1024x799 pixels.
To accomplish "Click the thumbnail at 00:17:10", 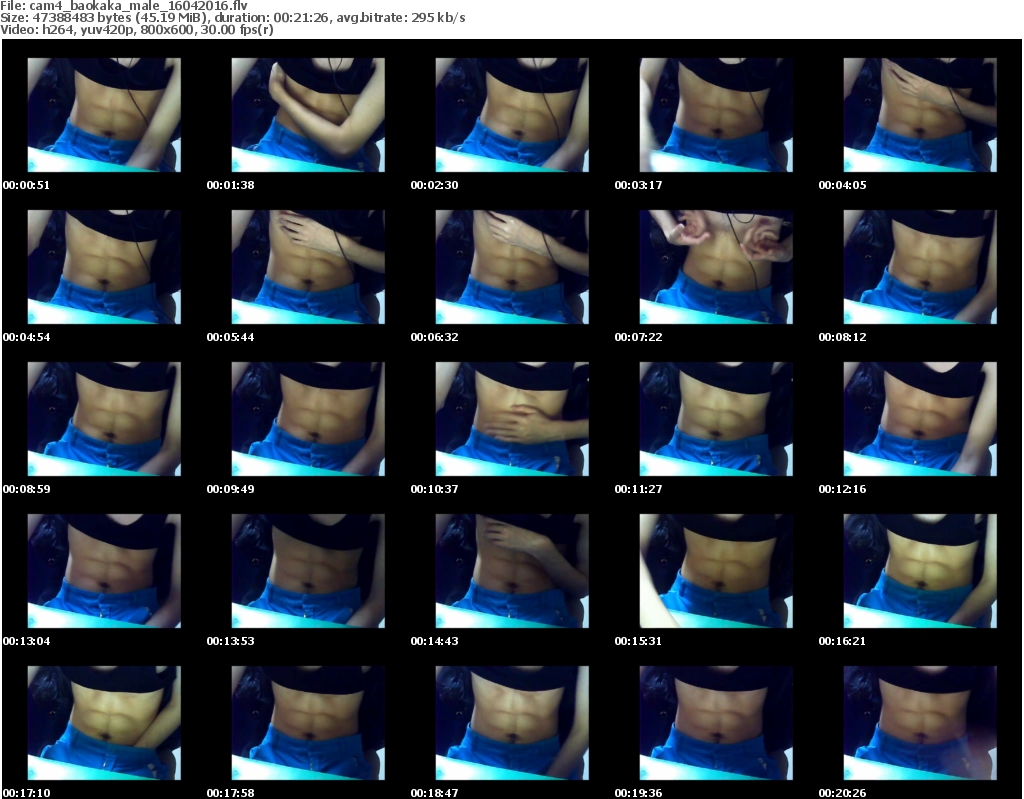I will point(104,723).
